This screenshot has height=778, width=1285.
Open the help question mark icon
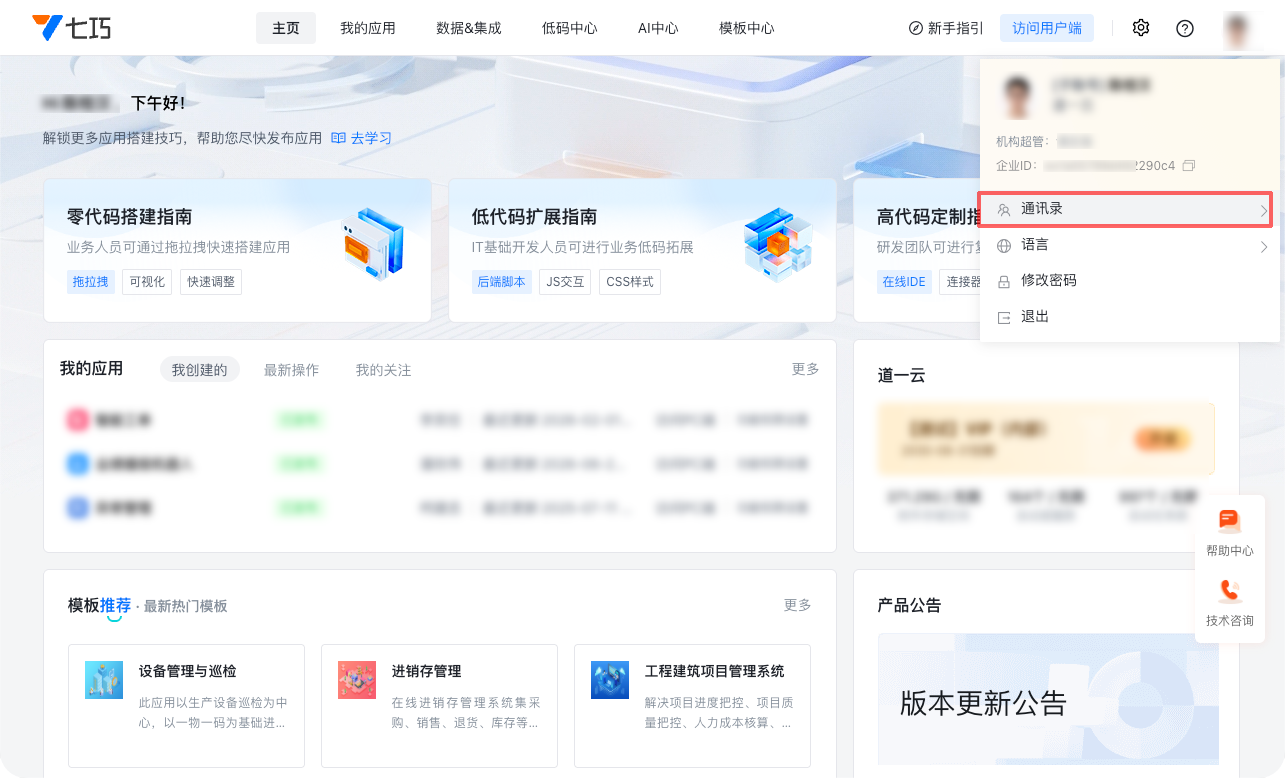point(1185,28)
